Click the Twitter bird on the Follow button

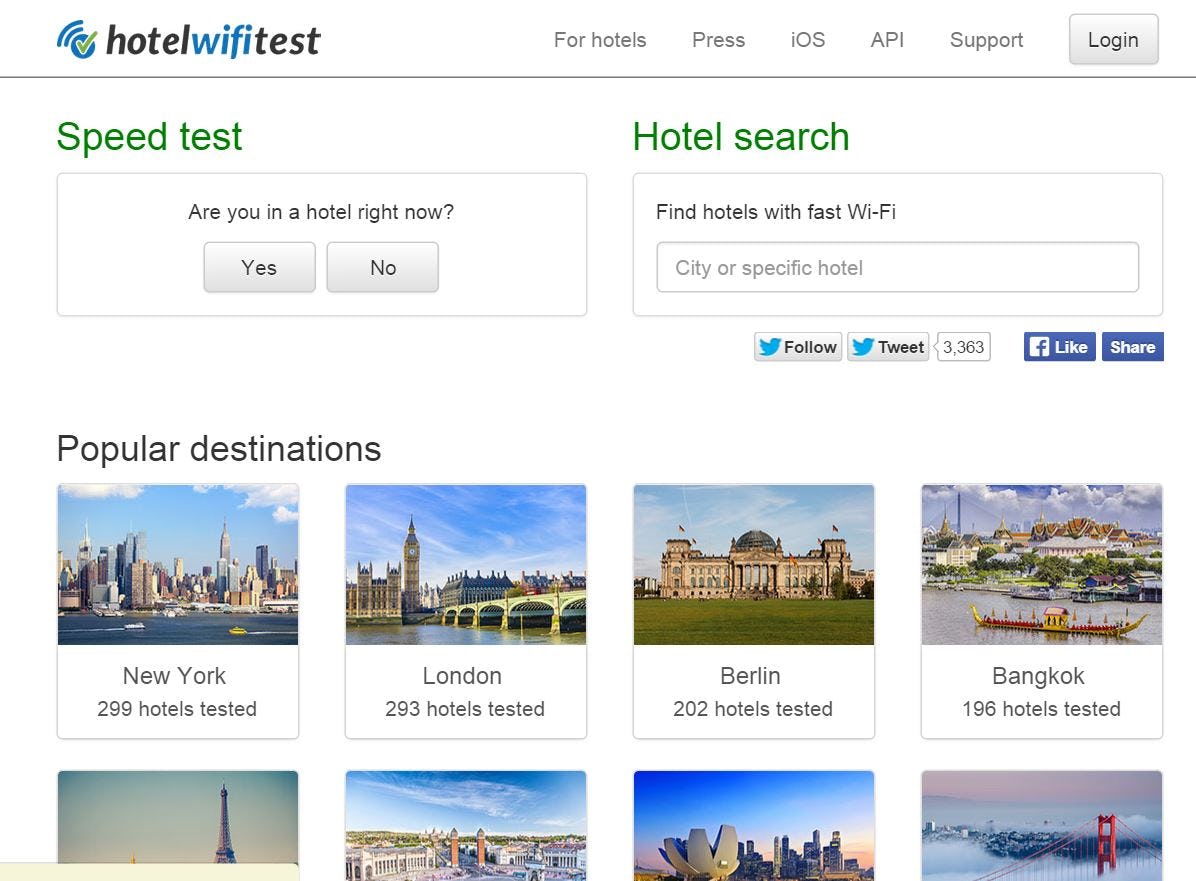point(770,346)
